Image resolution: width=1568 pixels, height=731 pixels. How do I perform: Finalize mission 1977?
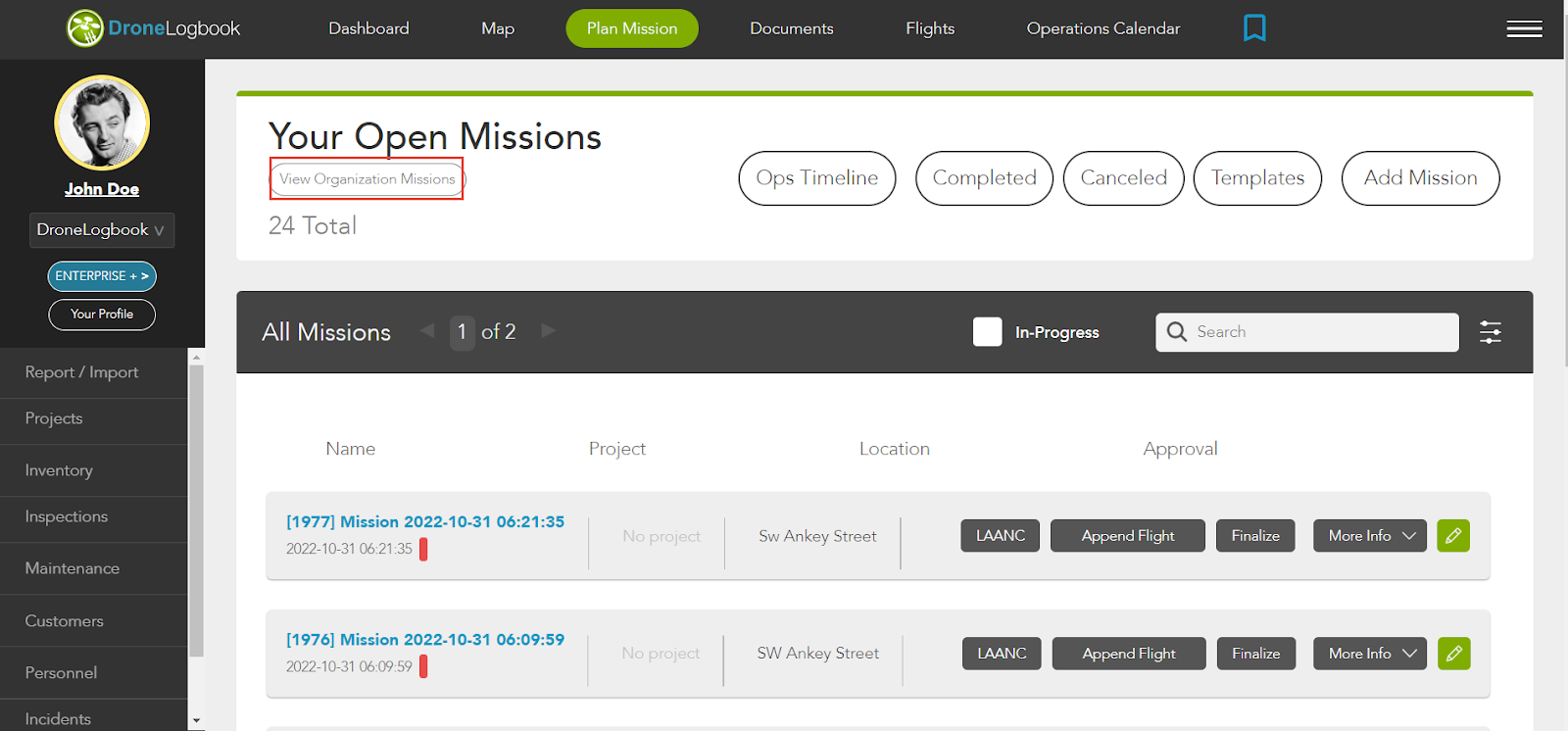point(1255,536)
